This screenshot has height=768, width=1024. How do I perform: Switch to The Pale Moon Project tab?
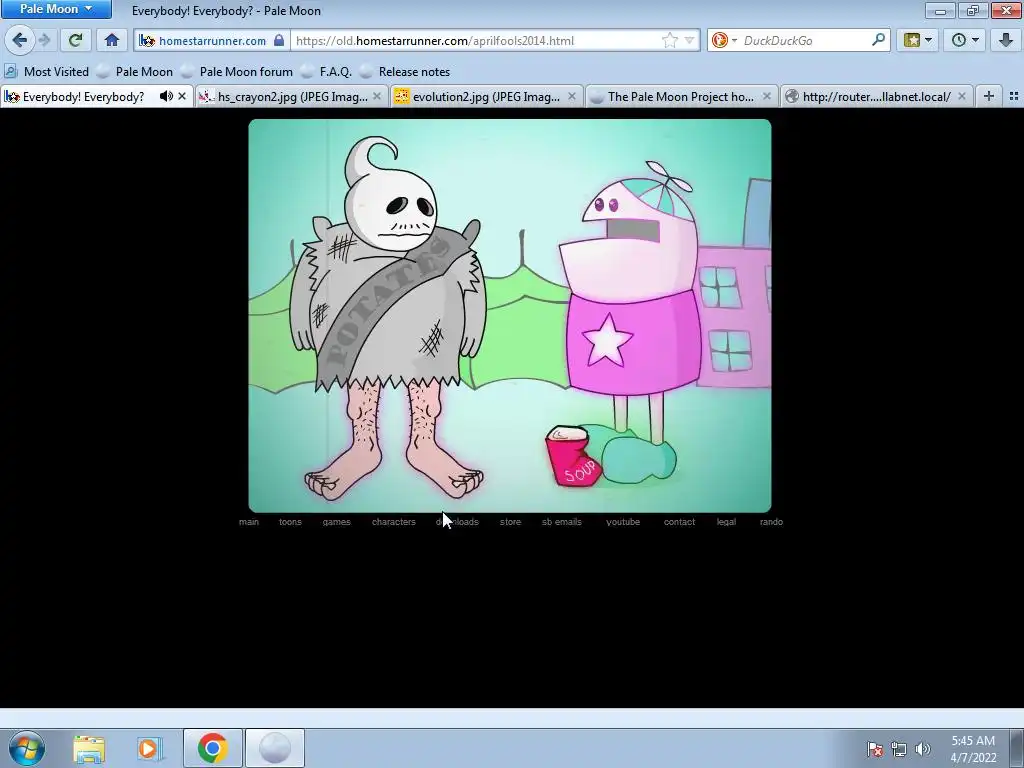pyautogui.click(x=680, y=97)
